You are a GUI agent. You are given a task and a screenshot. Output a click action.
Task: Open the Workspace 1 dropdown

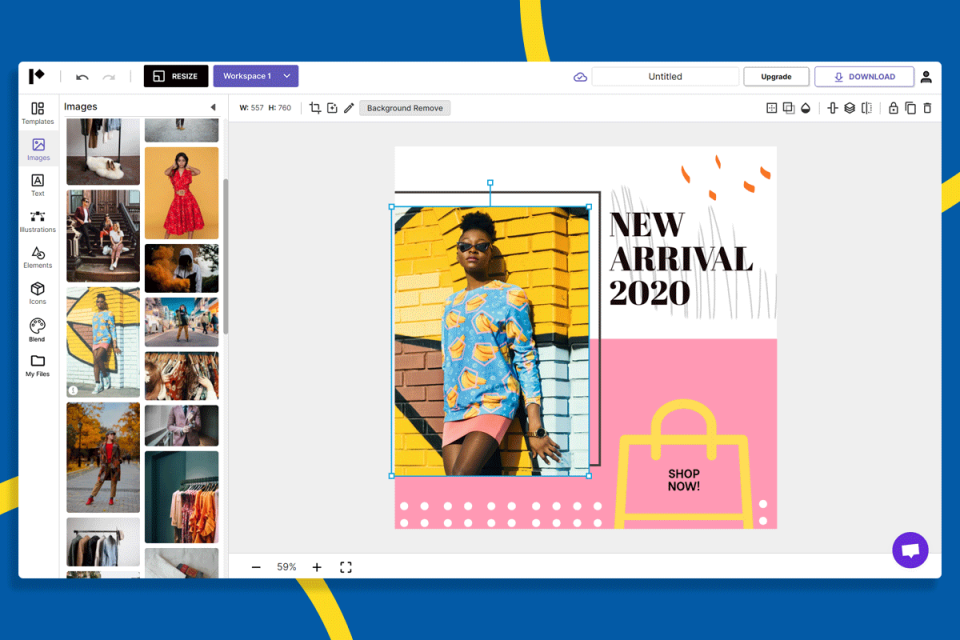coord(255,75)
